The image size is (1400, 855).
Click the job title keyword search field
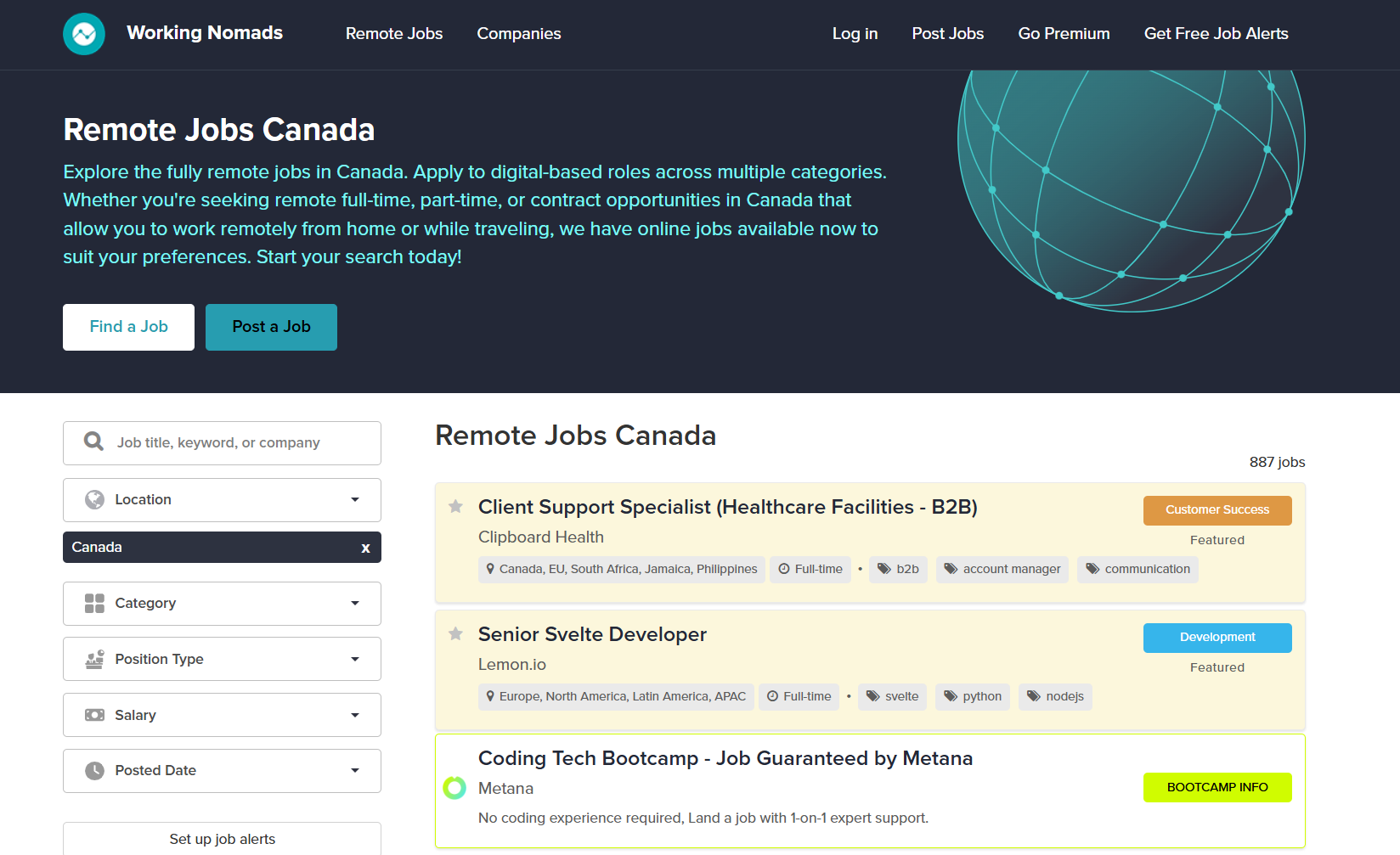pyautogui.click(x=222, y=442)
